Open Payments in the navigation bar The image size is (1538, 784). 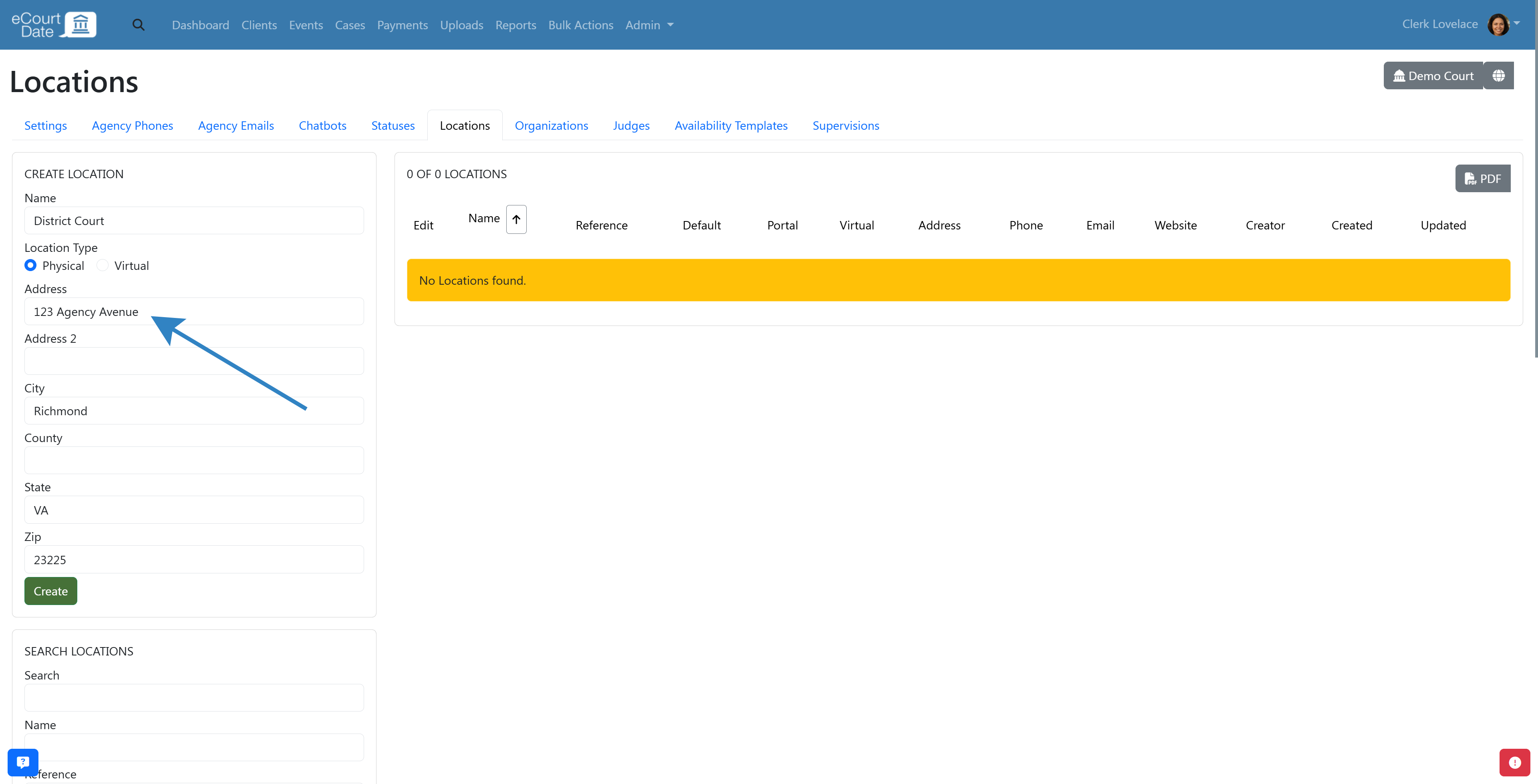pos(403,25)
